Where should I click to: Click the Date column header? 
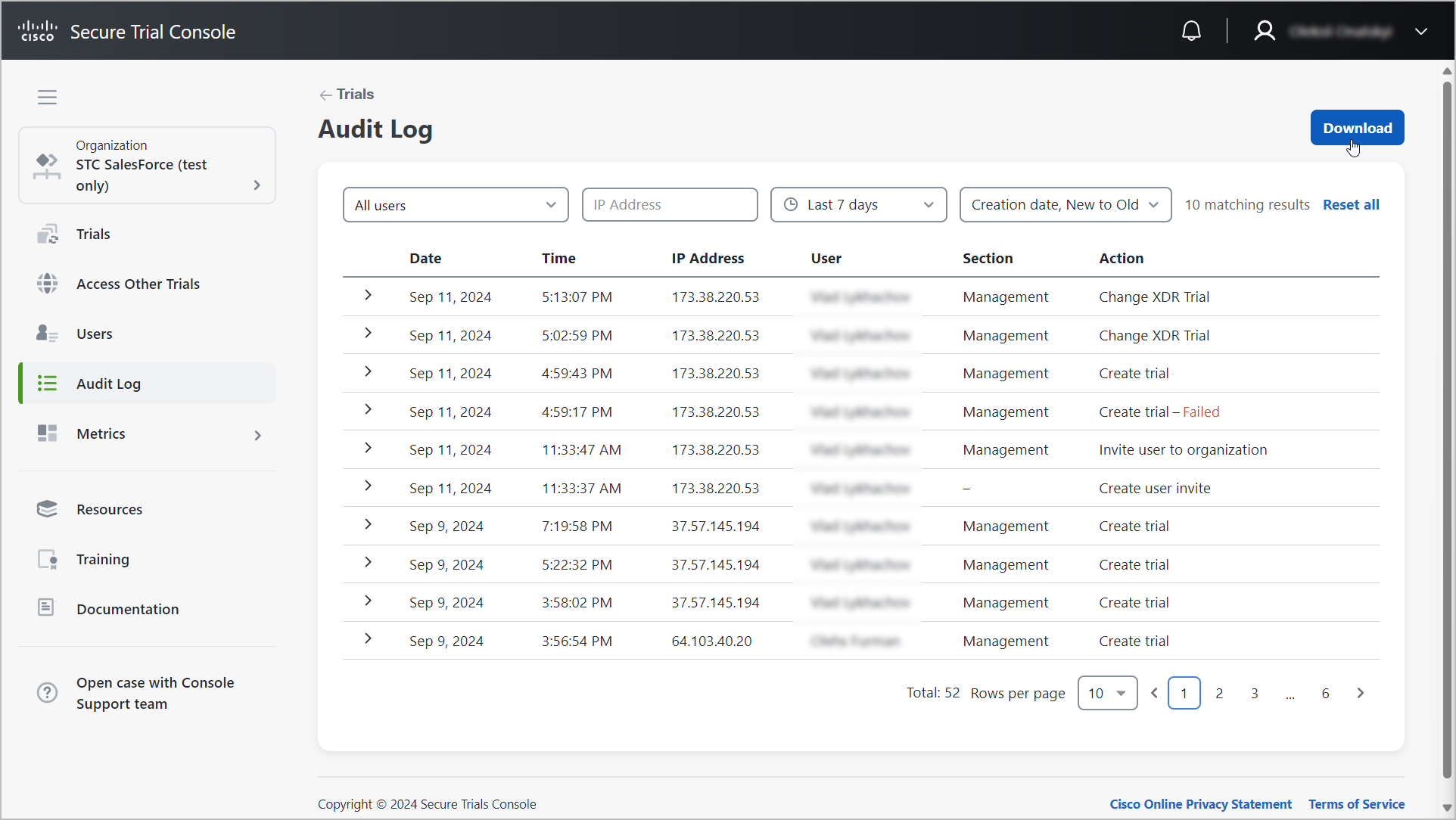point(425,258)
